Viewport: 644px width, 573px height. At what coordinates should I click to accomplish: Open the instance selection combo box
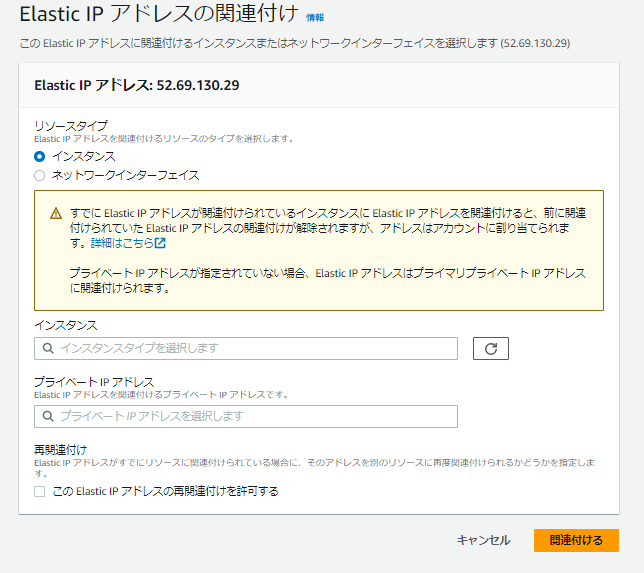[x=246, y=348]
